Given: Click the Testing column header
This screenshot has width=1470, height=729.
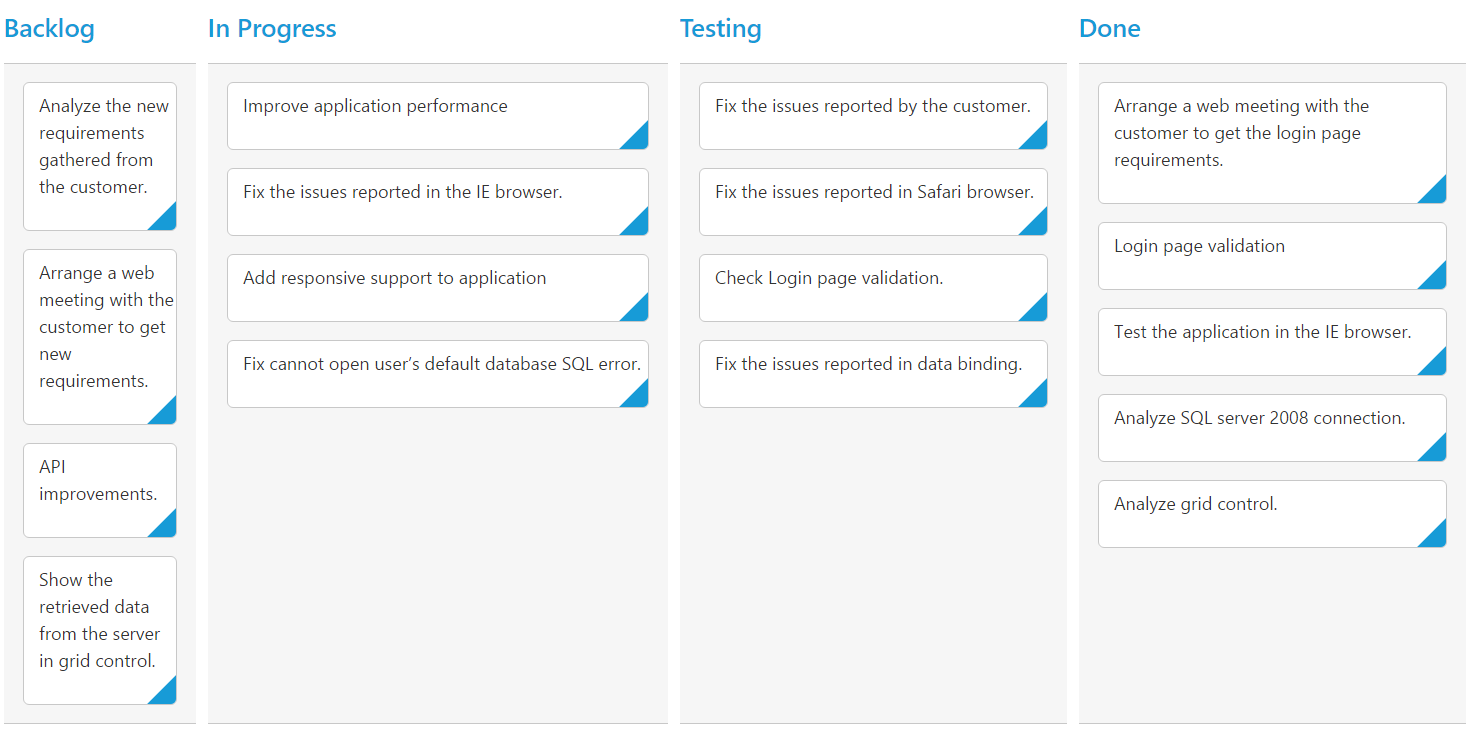Looking at the screenshot, I should 720,29.
